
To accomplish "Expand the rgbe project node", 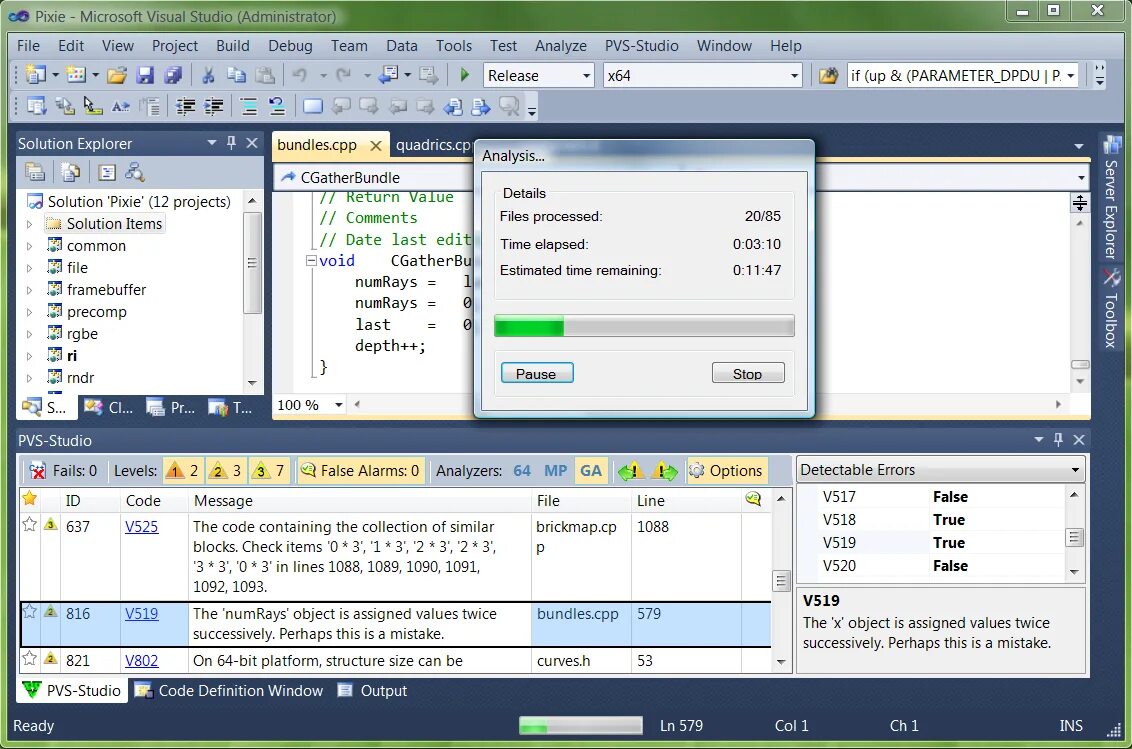I will pos(29,334).
